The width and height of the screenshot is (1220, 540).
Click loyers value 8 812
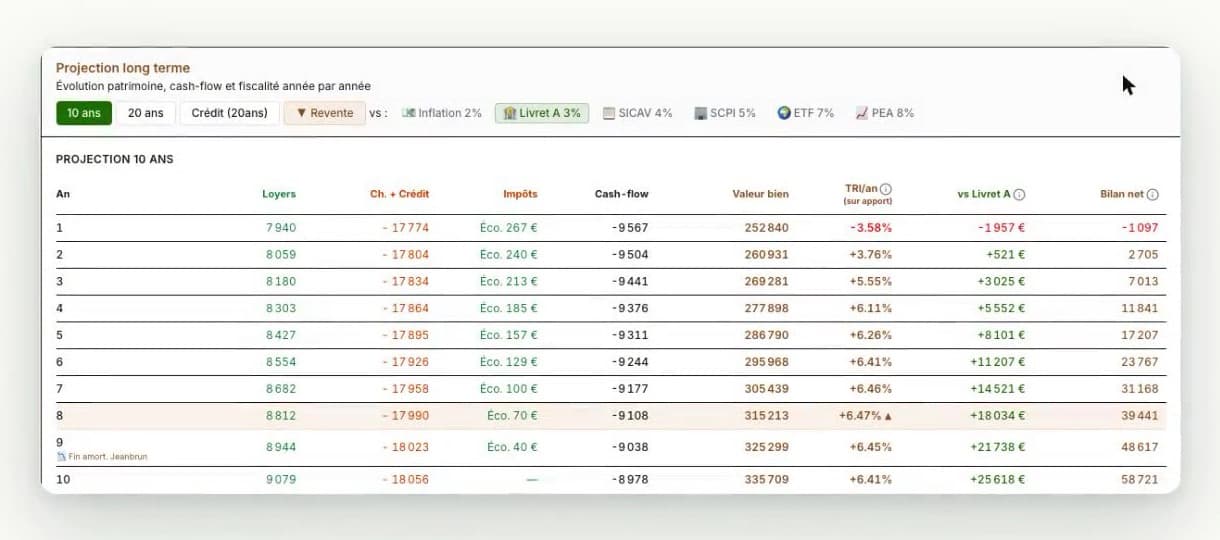[x=281, y=417]
